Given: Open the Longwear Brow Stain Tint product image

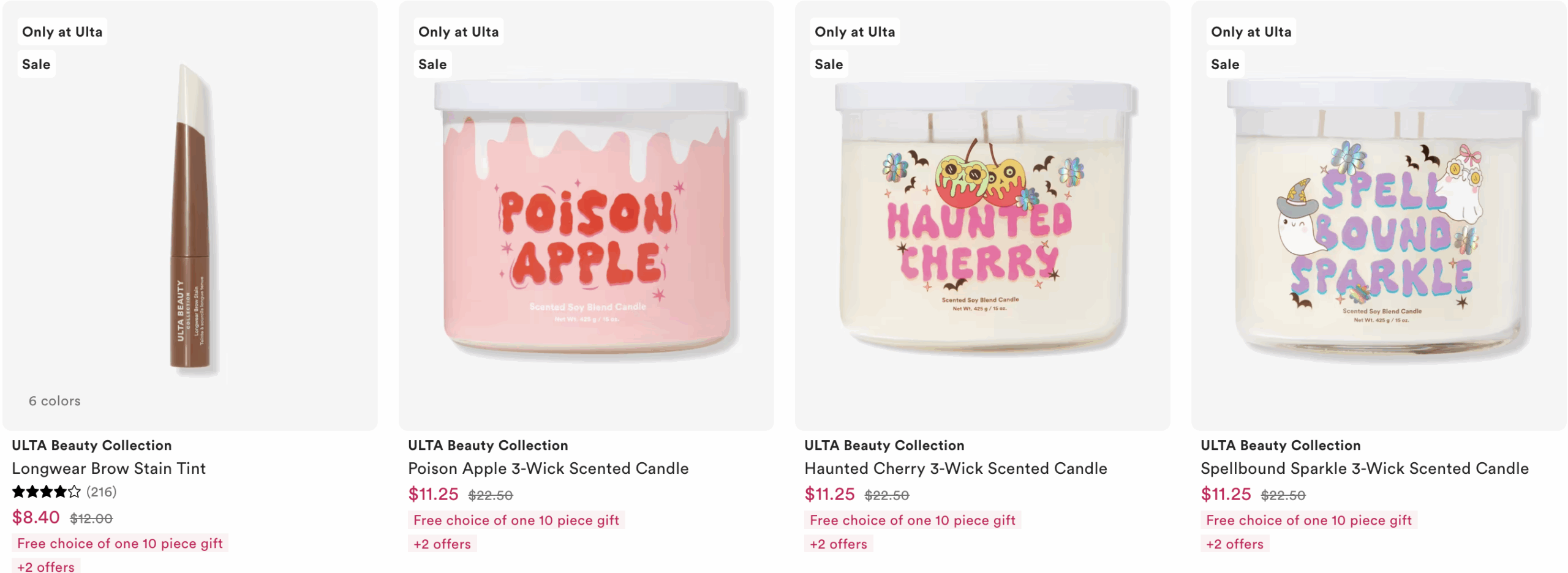Looking at the screenshot, I should (190, 215).
